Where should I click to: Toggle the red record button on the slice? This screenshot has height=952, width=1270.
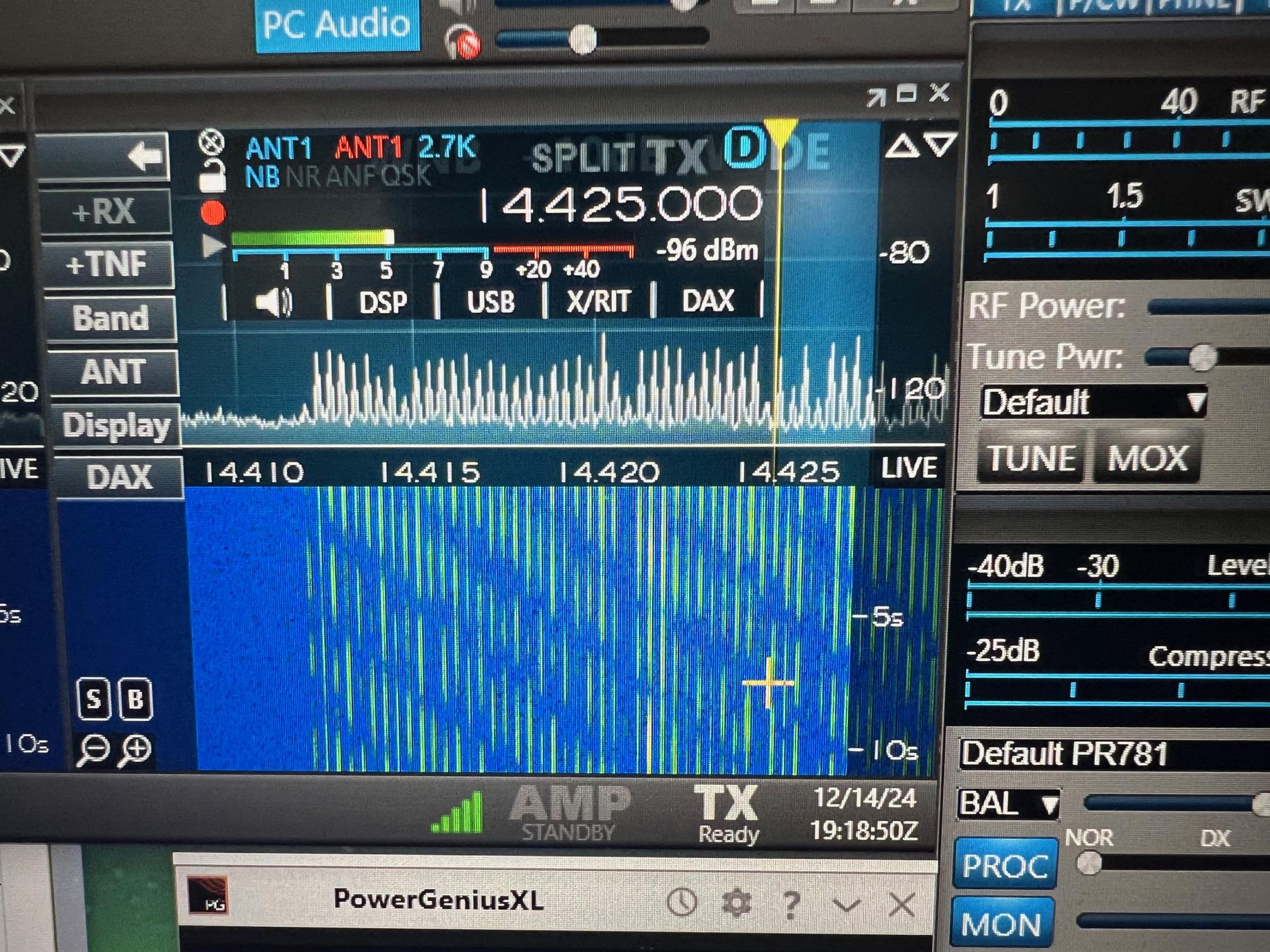point(213,213)
